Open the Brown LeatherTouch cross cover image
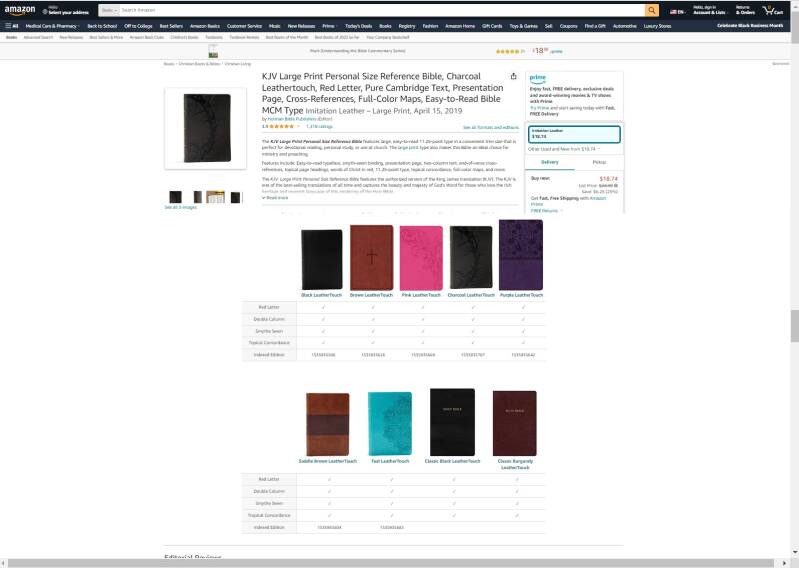This screenshot has height=568, width=799. (x=372, y=258)
